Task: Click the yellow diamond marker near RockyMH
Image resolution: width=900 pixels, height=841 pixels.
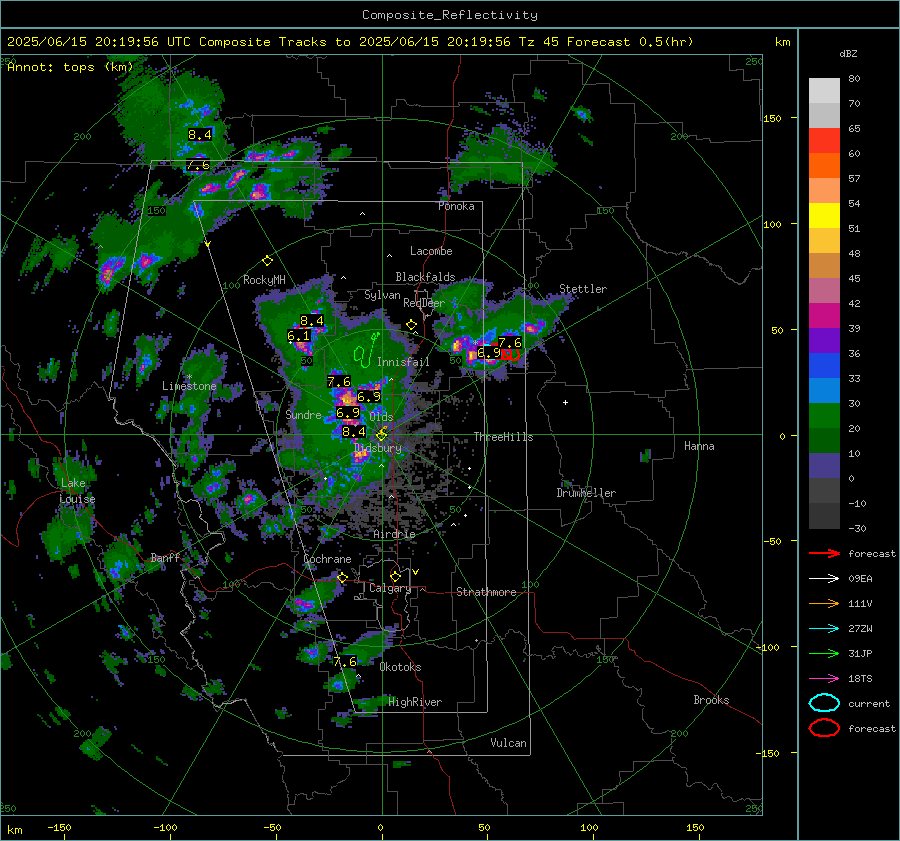Action: pos(267,261)
